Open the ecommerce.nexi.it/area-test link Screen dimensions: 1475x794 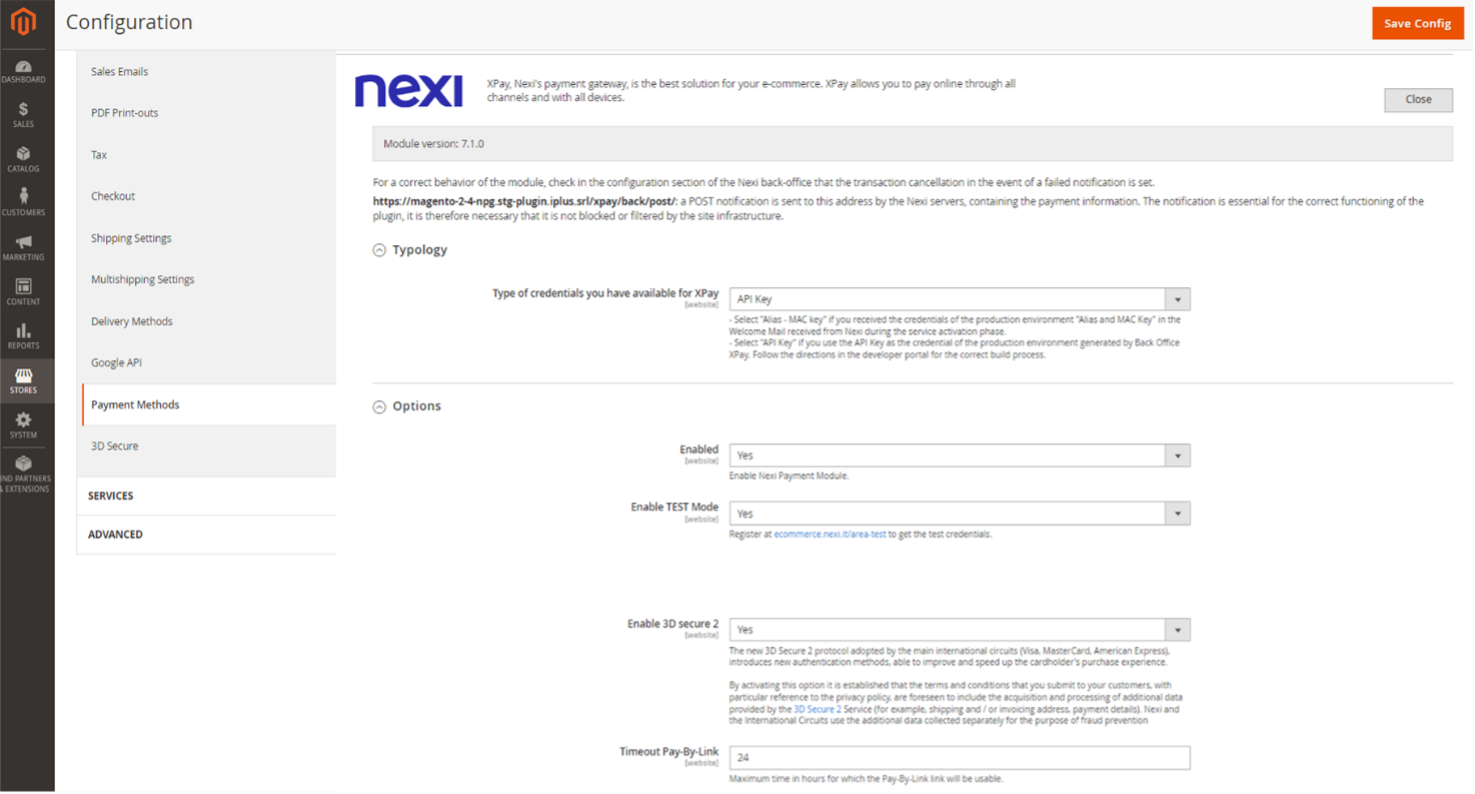point(830,534)
